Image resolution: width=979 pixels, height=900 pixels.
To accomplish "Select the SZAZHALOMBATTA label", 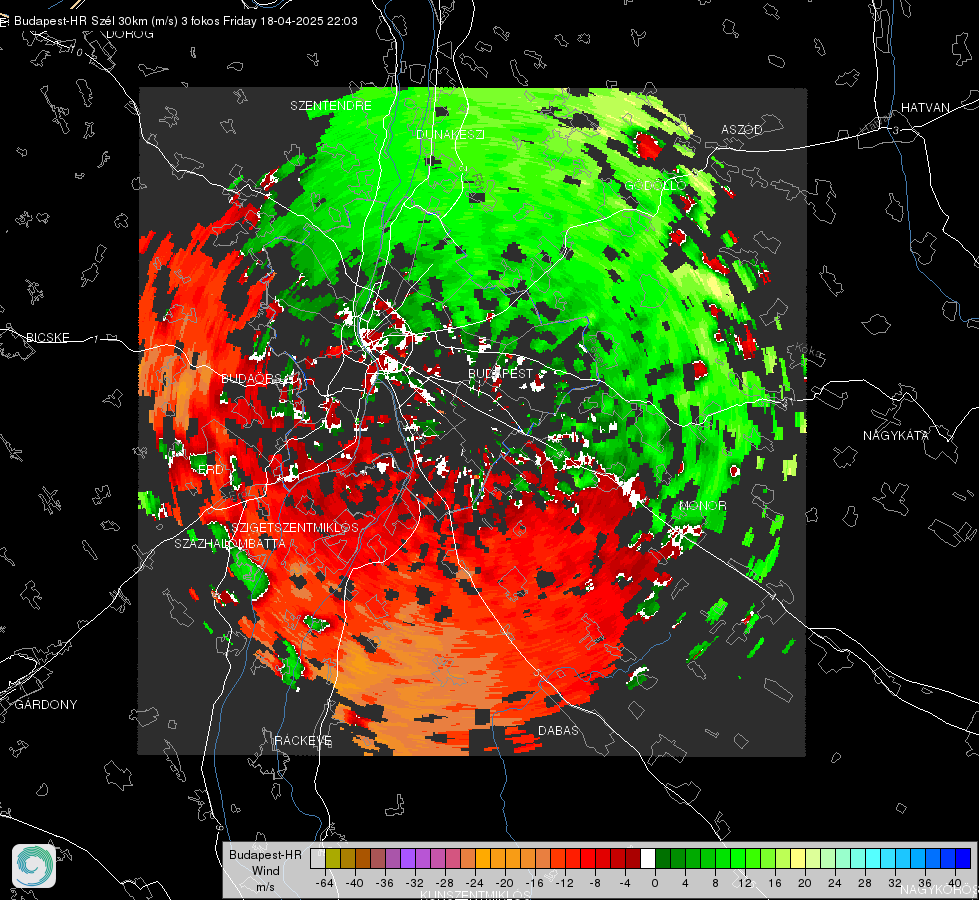I will point(230,543).
